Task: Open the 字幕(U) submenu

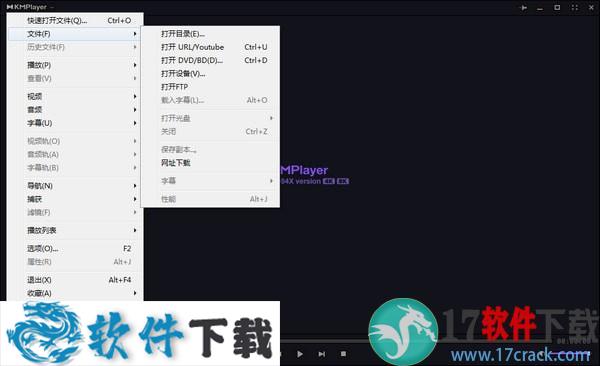Action: [75, 123]
